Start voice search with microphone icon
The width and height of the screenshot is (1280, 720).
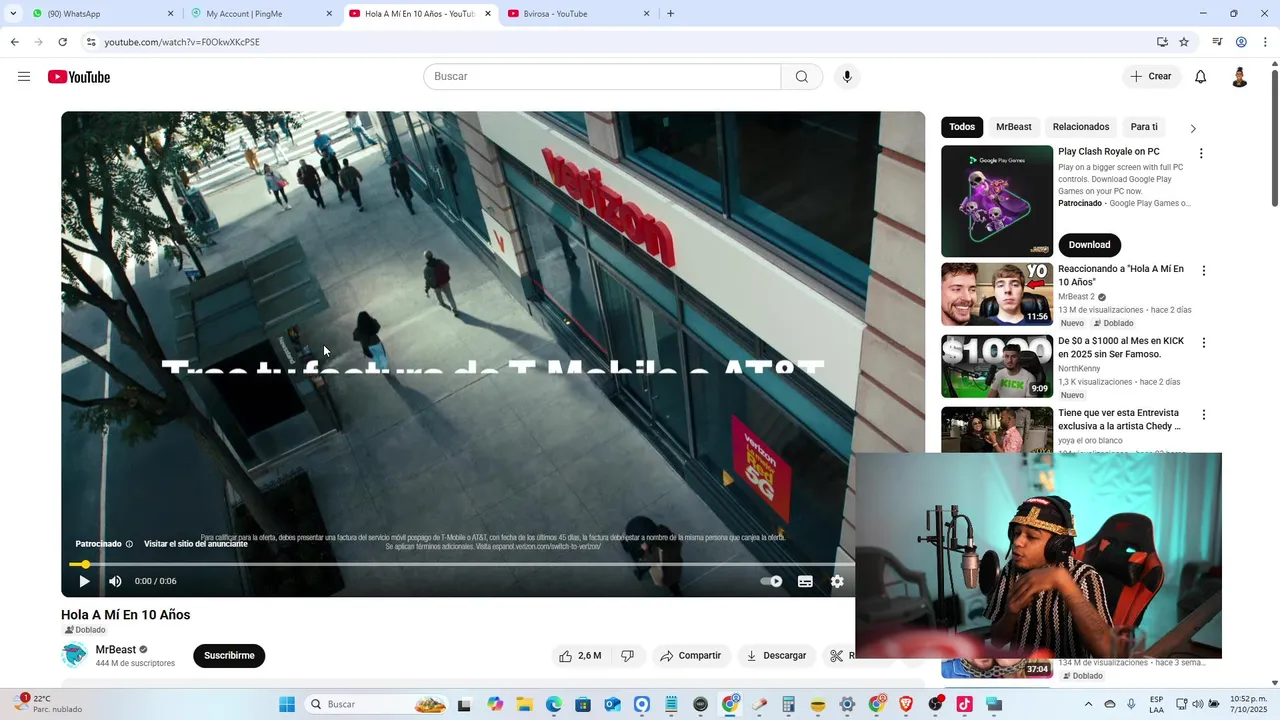point(847,77)
